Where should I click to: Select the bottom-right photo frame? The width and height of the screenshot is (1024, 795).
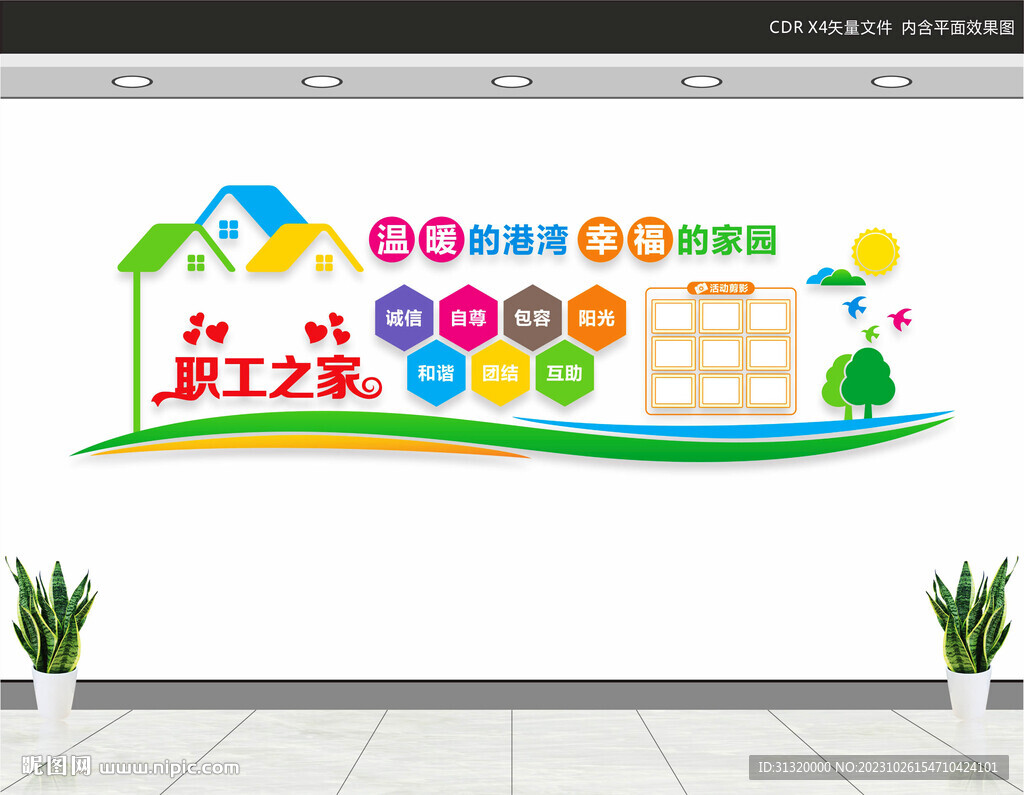[x=768, y=391]
